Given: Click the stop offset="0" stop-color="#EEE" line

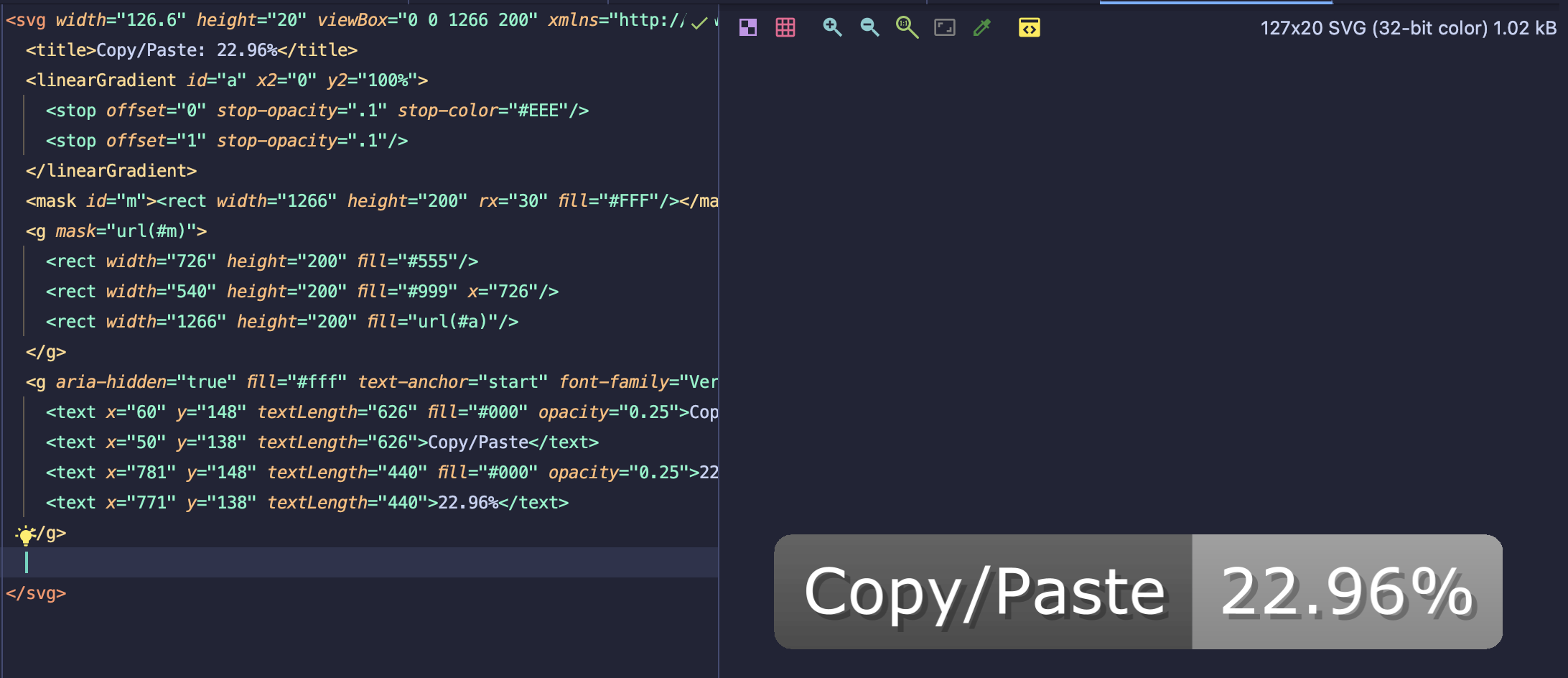Looking at the screenshot, I should [317, 111].
